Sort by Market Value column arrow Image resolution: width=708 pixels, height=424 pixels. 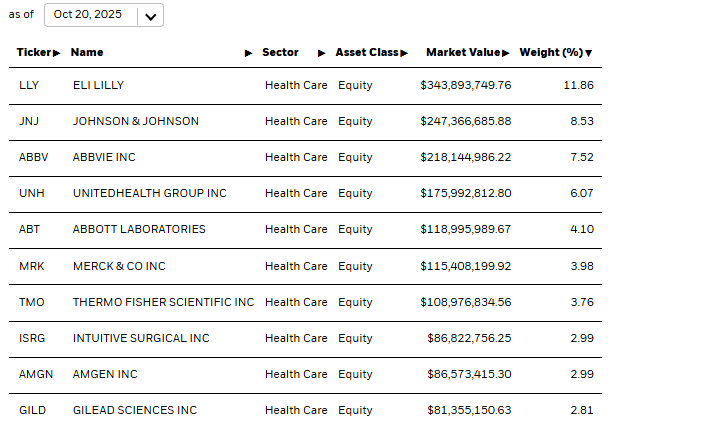tap(506, 53)
